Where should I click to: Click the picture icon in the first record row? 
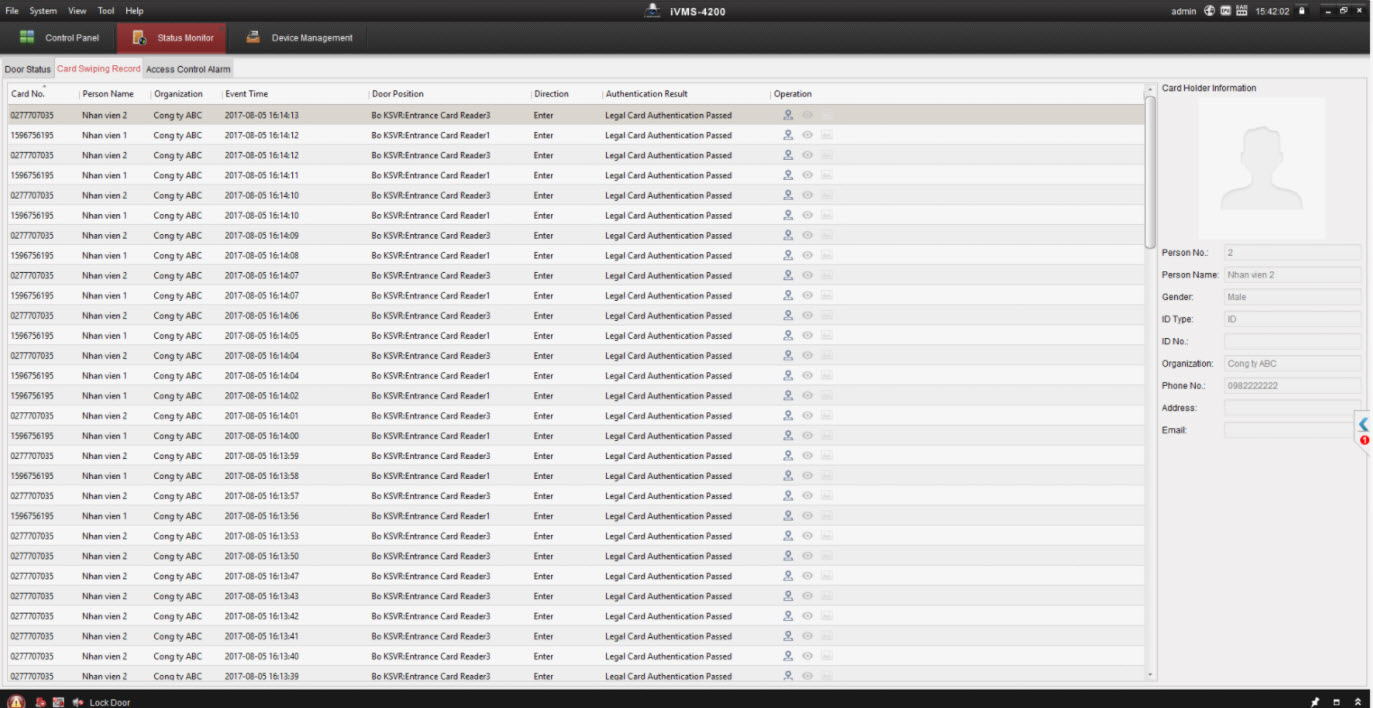click(826, 115)
